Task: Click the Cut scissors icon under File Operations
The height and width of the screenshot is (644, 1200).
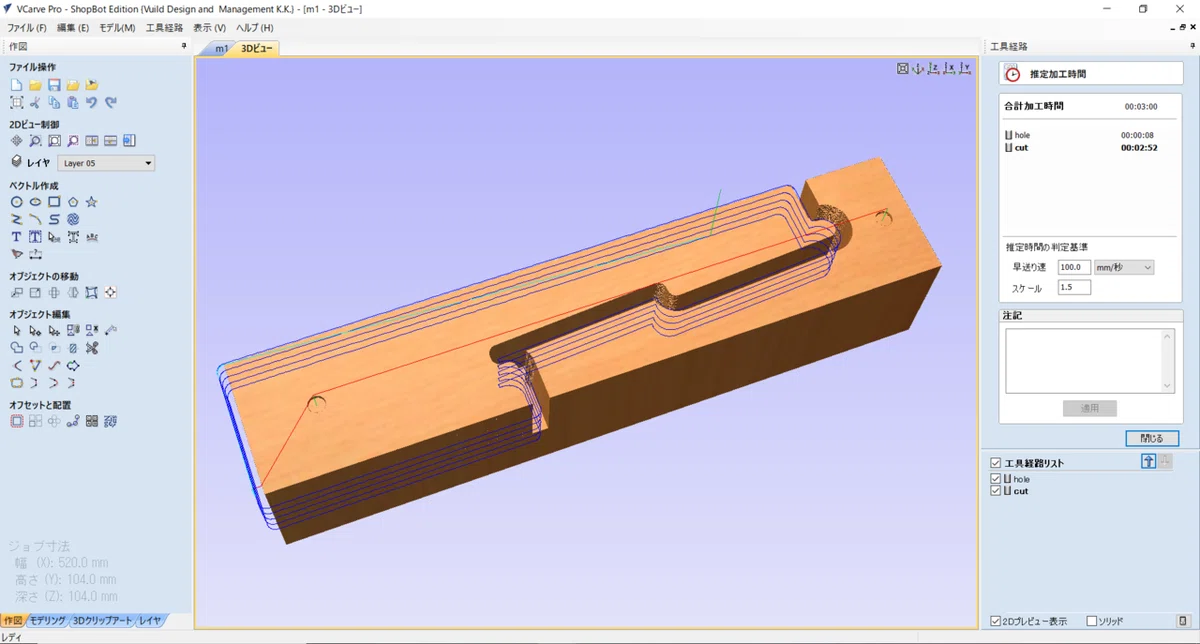Action: pos(35,102)
